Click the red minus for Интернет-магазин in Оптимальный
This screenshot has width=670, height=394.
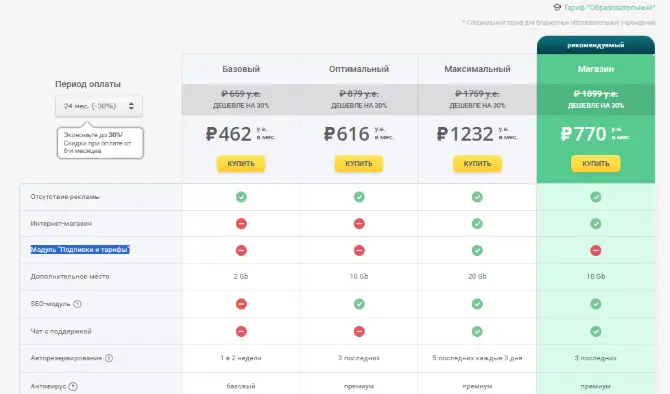359,223
